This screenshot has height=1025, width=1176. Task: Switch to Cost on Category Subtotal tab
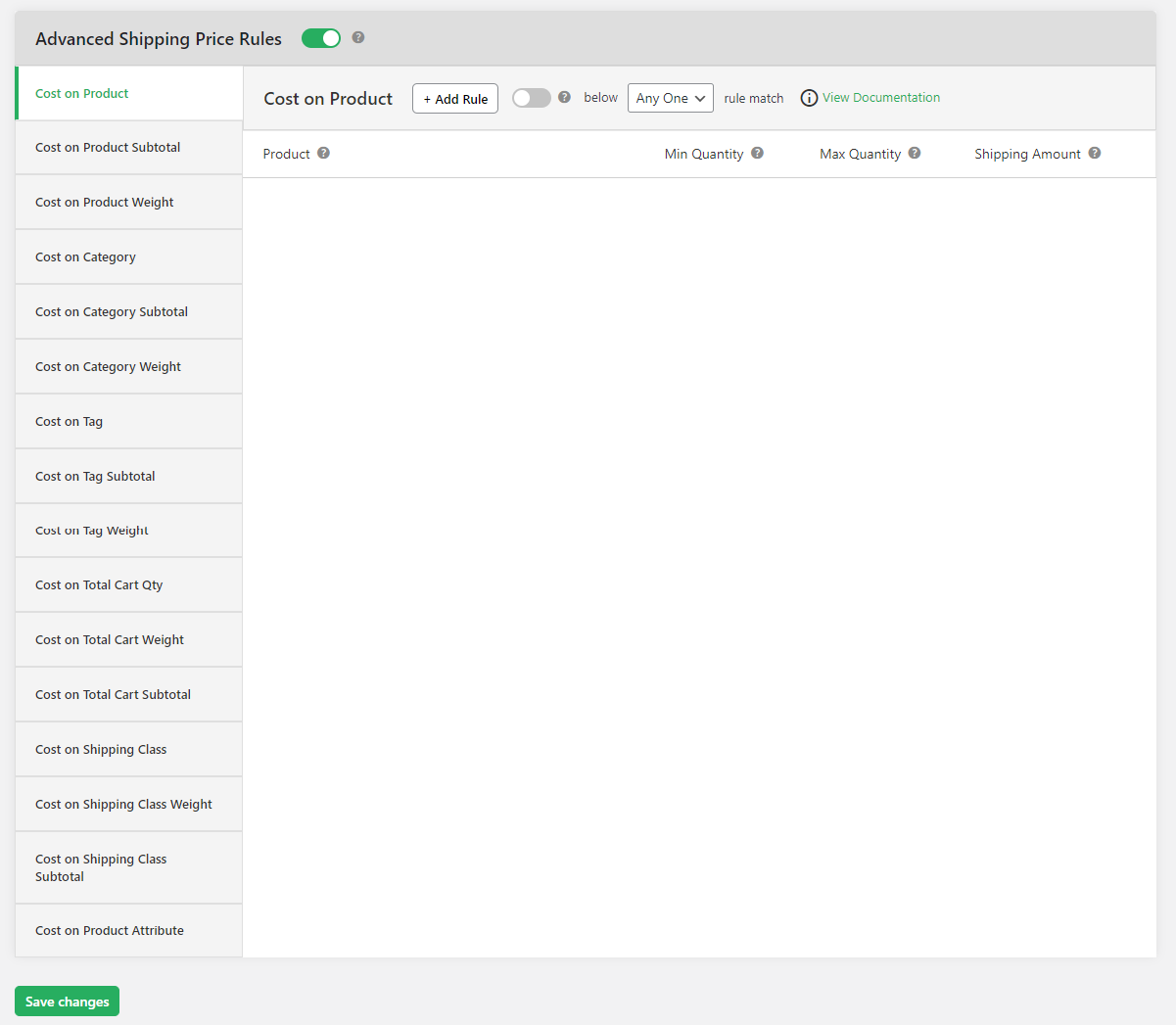[x=129, y=312]
